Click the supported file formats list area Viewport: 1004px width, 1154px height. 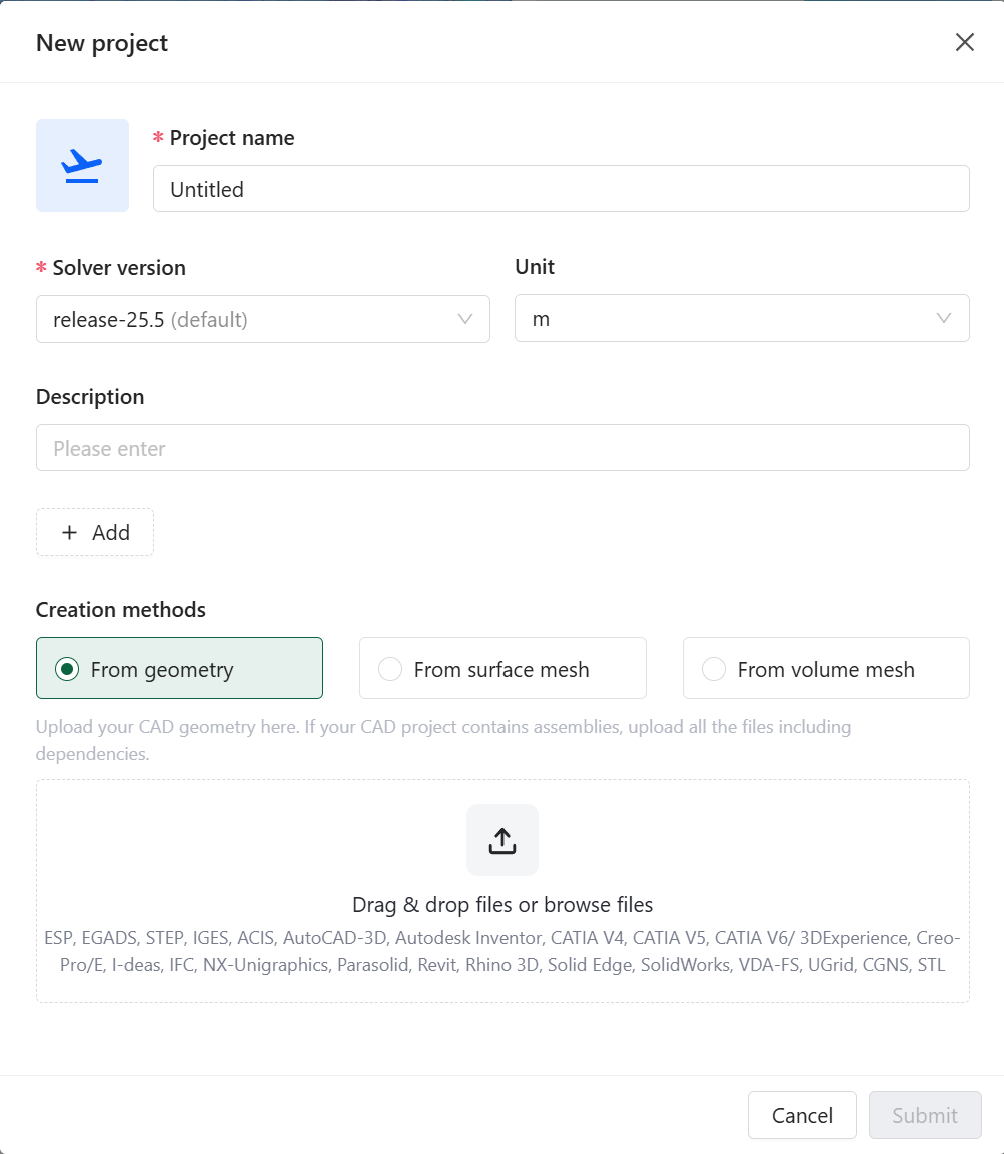(502, 952)
